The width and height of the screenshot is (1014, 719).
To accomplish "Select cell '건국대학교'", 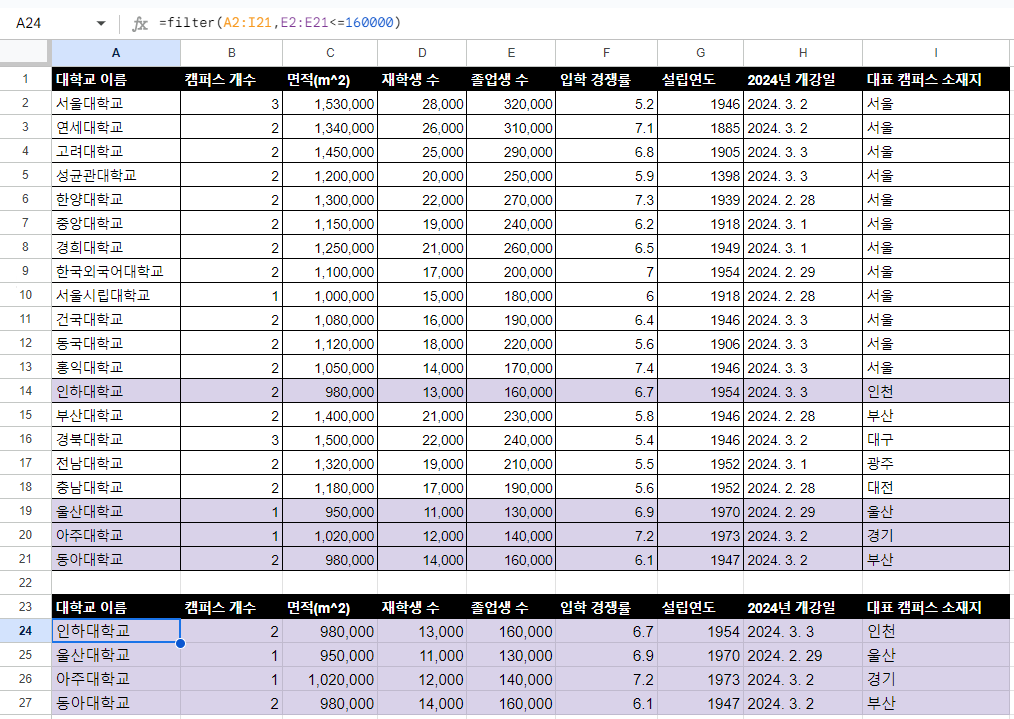I will click(116, 319).
